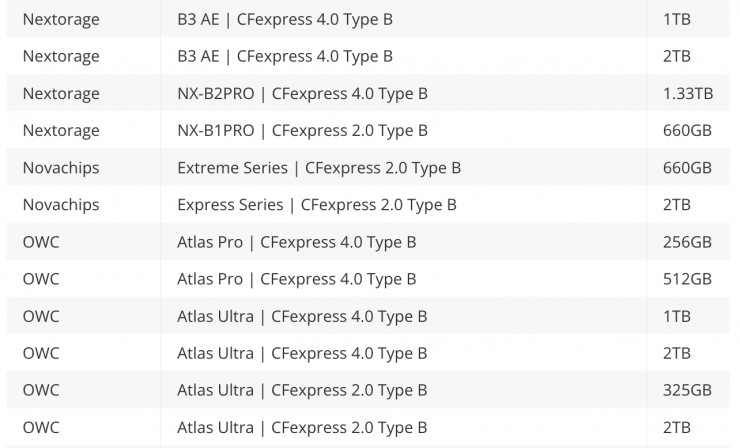Click the B3 AE model cell for 1TB
The image size is (740, 448).
(284, 19)
